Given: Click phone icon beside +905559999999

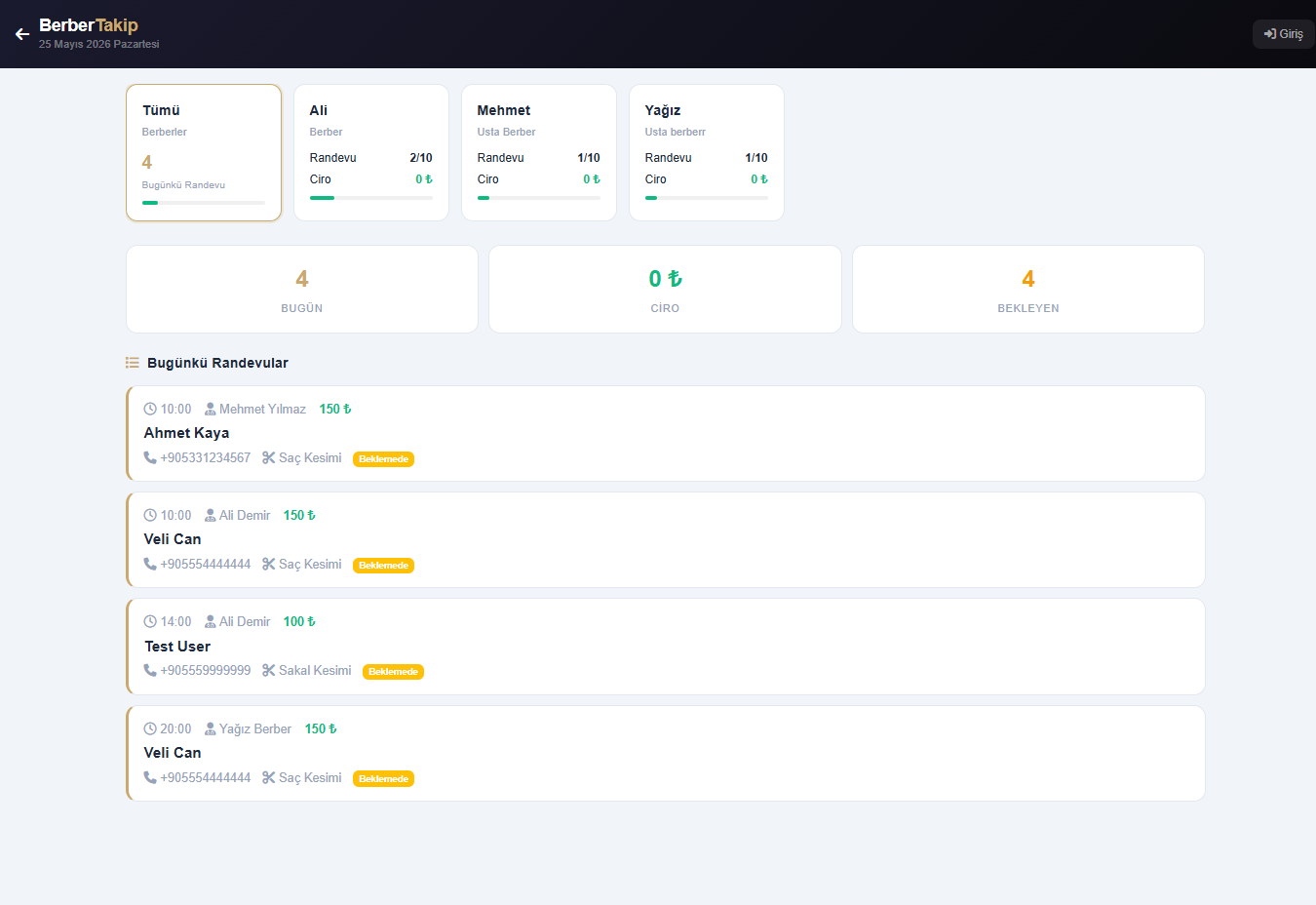Looking at the screenshot, I should pyautogui.click(x=150, y=670).
